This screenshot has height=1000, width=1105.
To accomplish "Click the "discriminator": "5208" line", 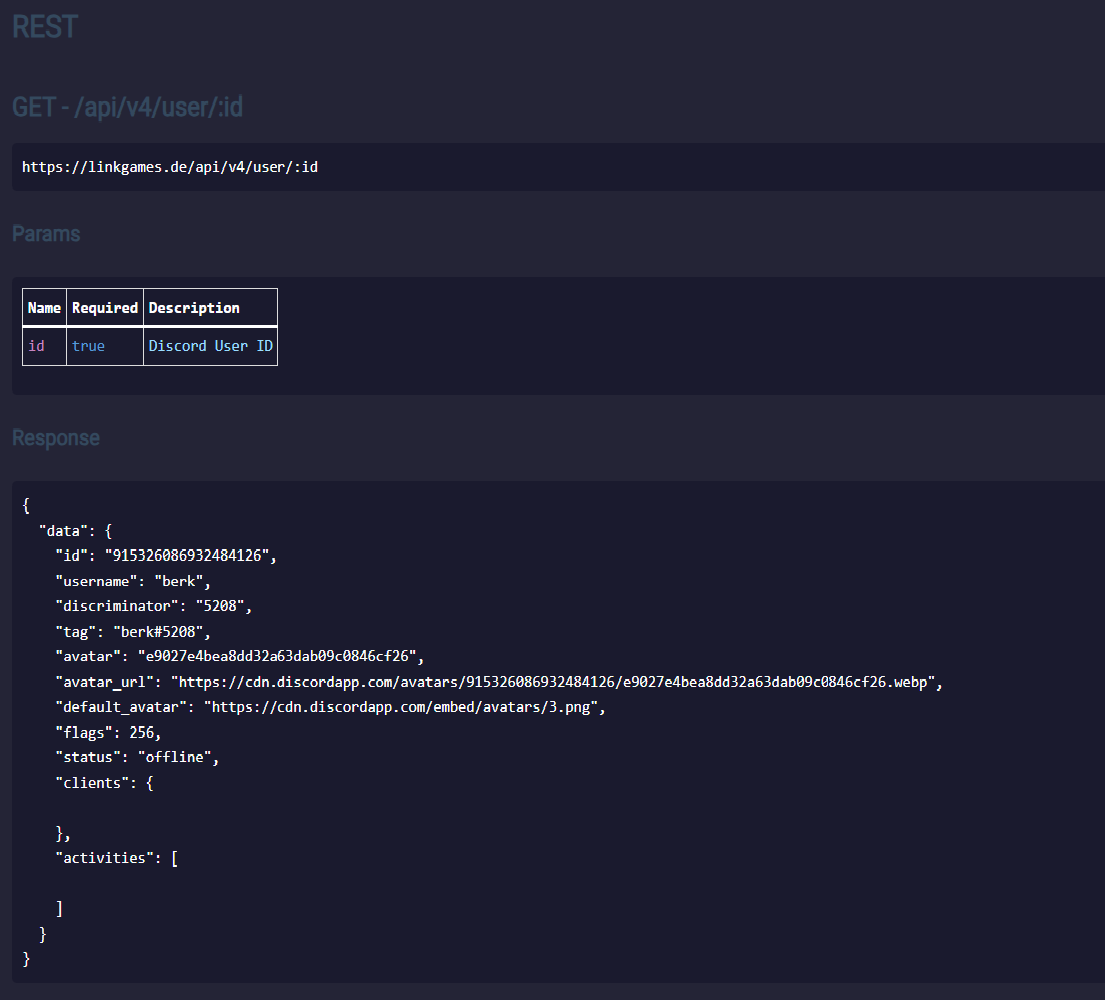I will tap(154, 606).
